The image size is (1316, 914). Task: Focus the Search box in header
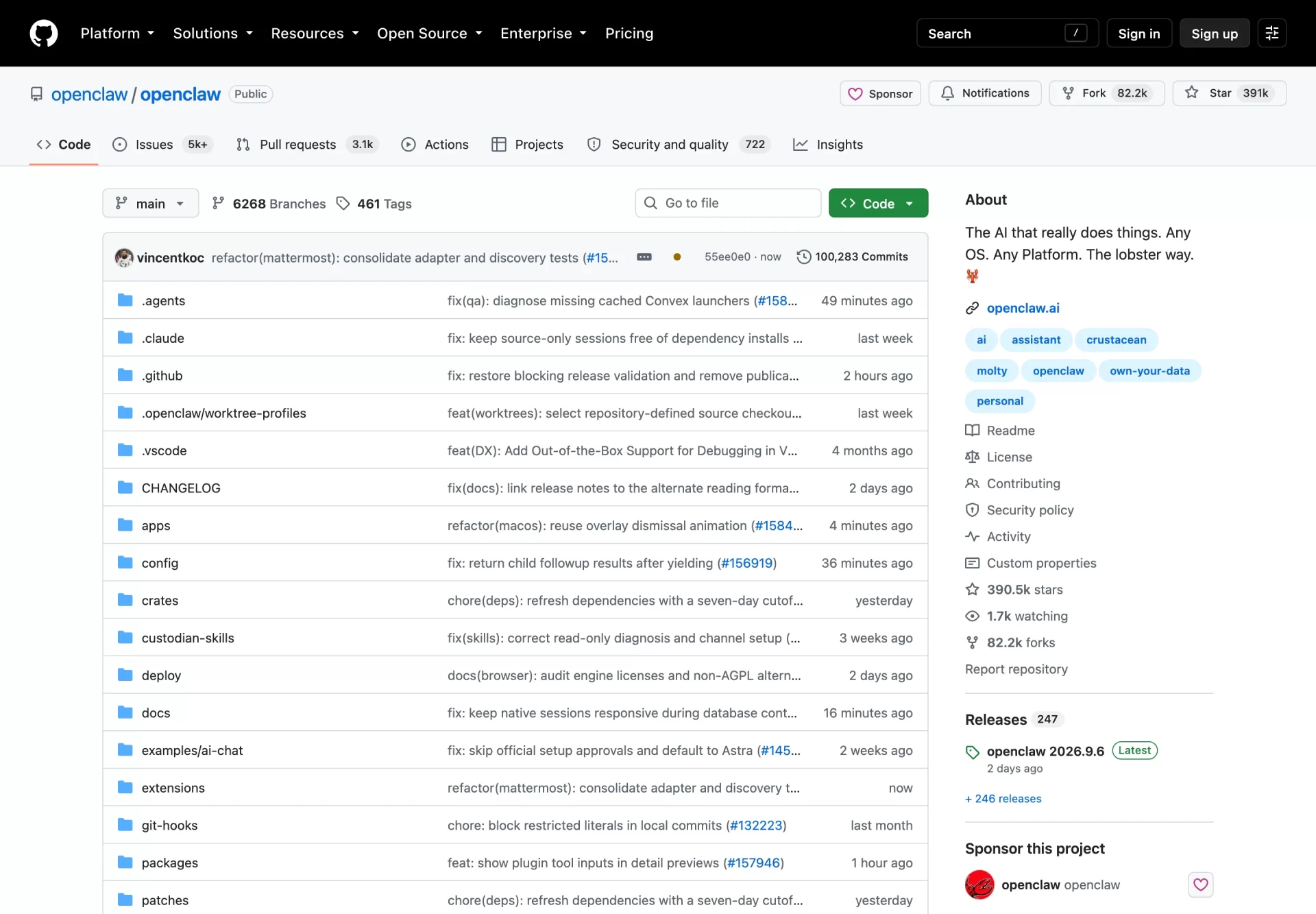click(1008, 33)
